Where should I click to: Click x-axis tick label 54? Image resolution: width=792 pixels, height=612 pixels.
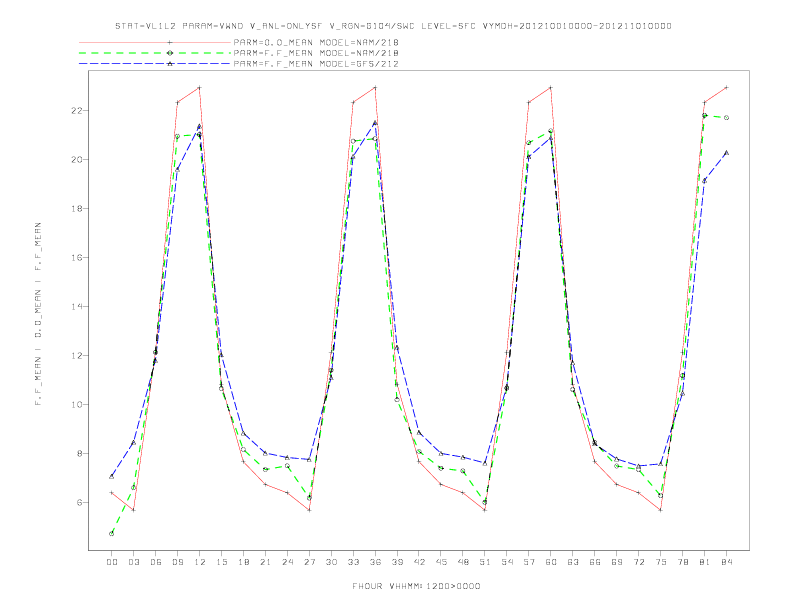click(x=507, y=562)
